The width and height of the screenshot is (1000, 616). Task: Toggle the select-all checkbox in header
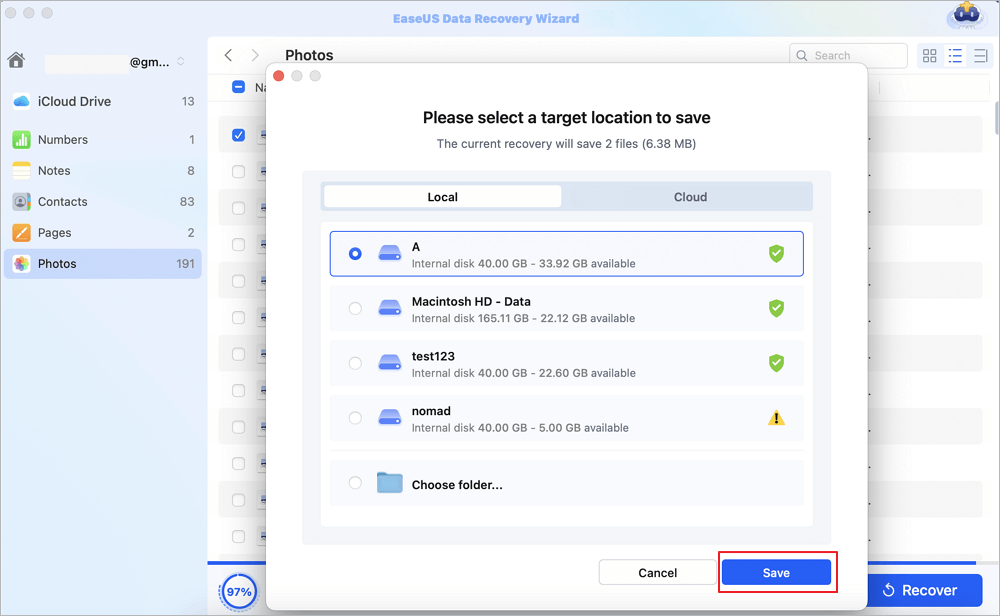point(239,87)
